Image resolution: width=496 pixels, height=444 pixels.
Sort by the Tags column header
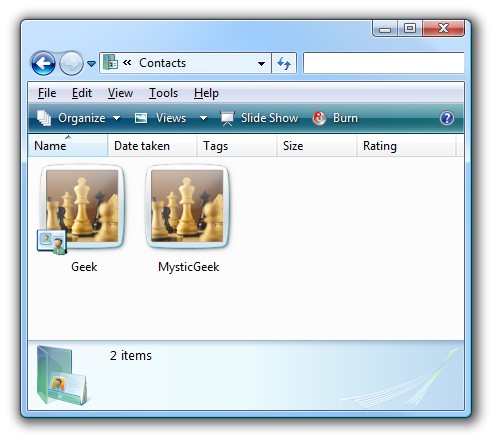237,146
